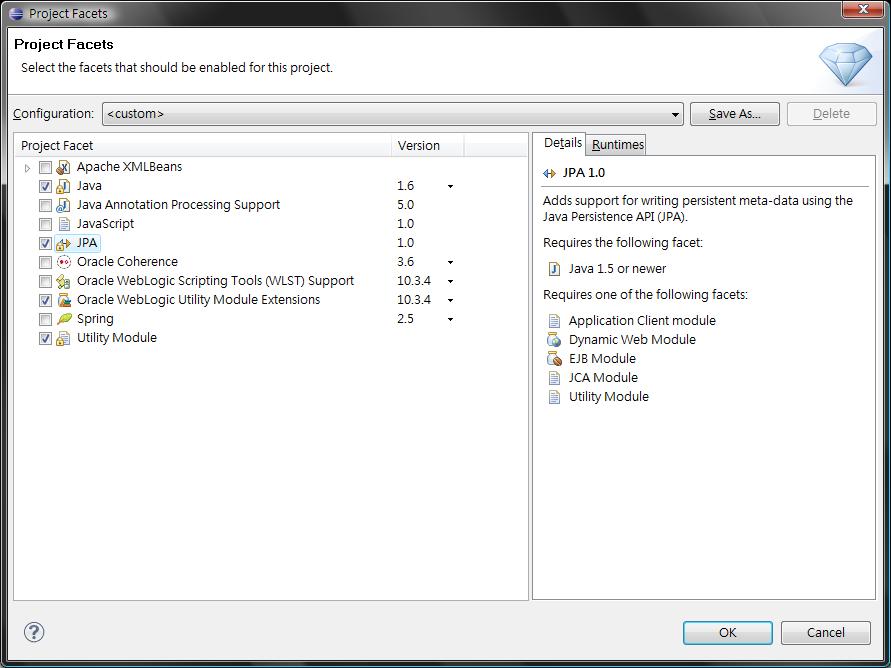Open help with the question mark icon
Image resolution: width=891 pixels, height=668 pixels.
click(x=34, y=632)
